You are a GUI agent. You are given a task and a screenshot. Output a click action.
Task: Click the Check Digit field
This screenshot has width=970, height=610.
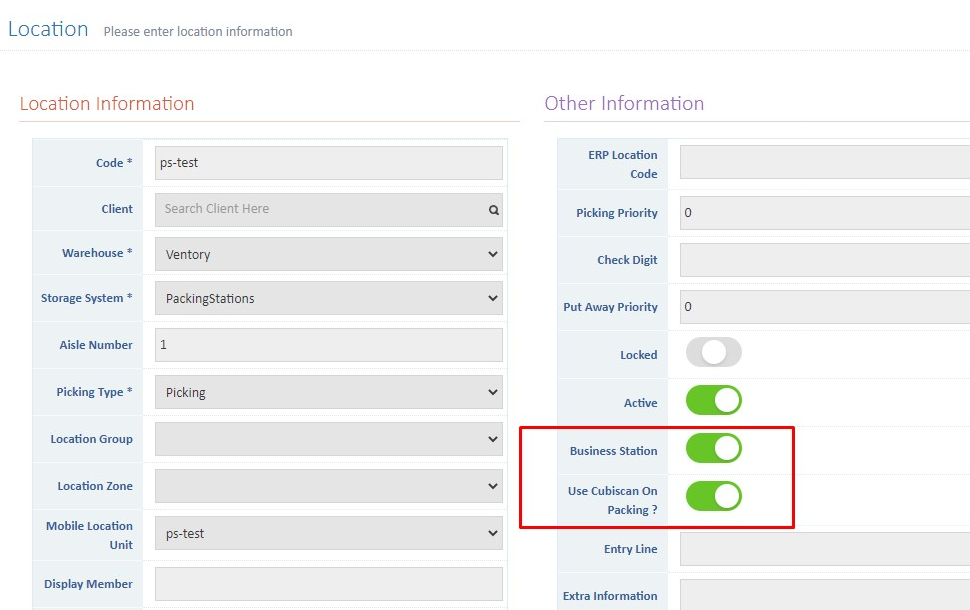824,260
